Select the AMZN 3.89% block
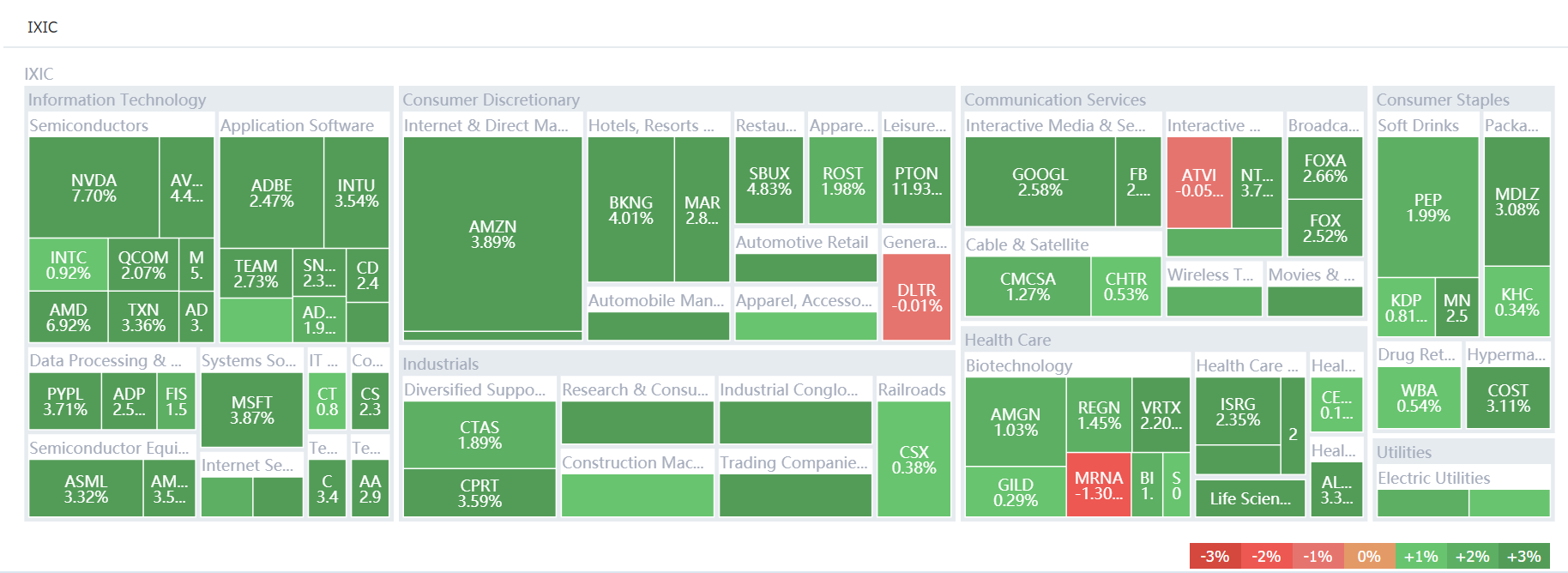 coord(492,234)
